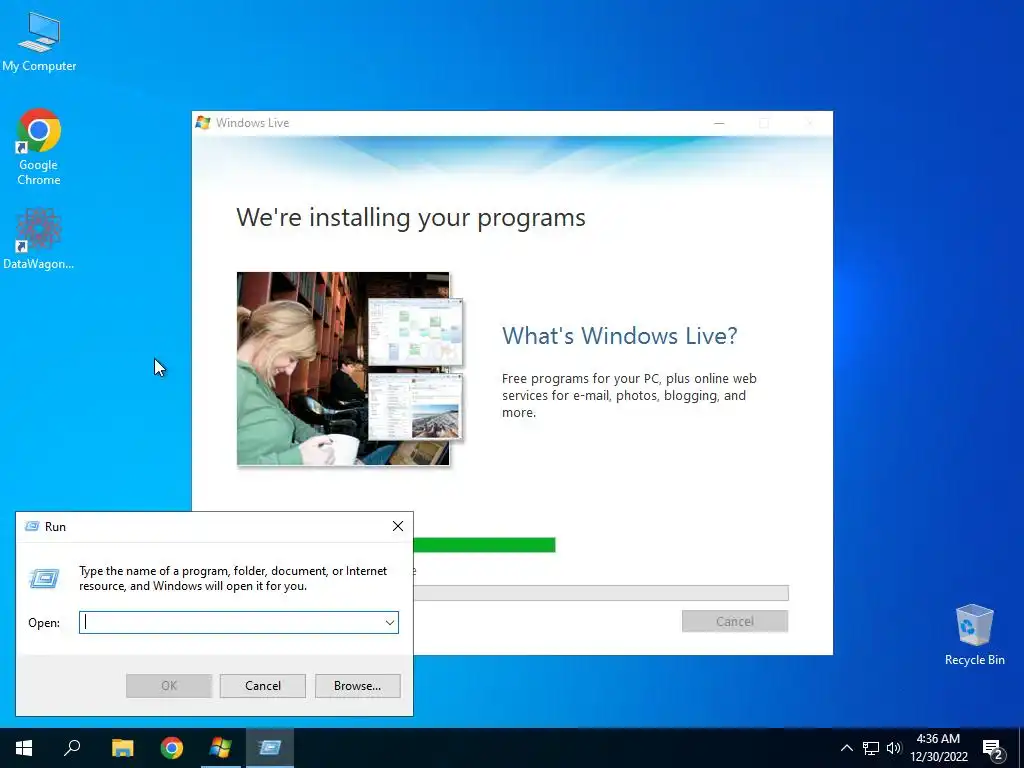The image size is (1024, 768).
Task: Click the "What's Windows Live?" heading
Action: (x=619, y=336)
